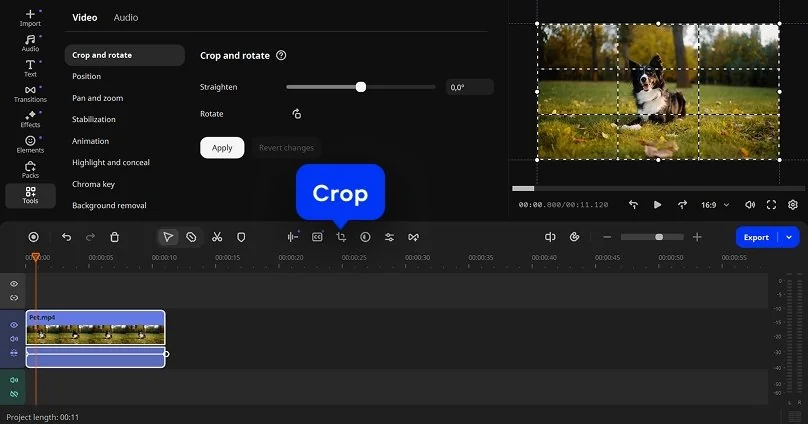808x424 pixels.
Task: Expand the Export options arrow
Action: click(x=790, y=237)
